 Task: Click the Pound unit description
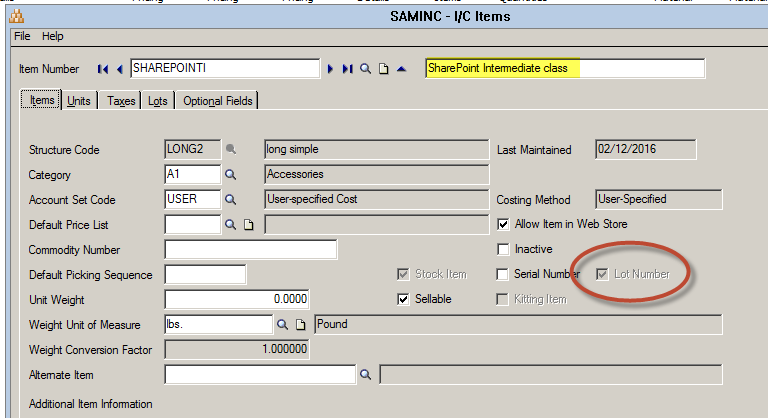[518, 324]
